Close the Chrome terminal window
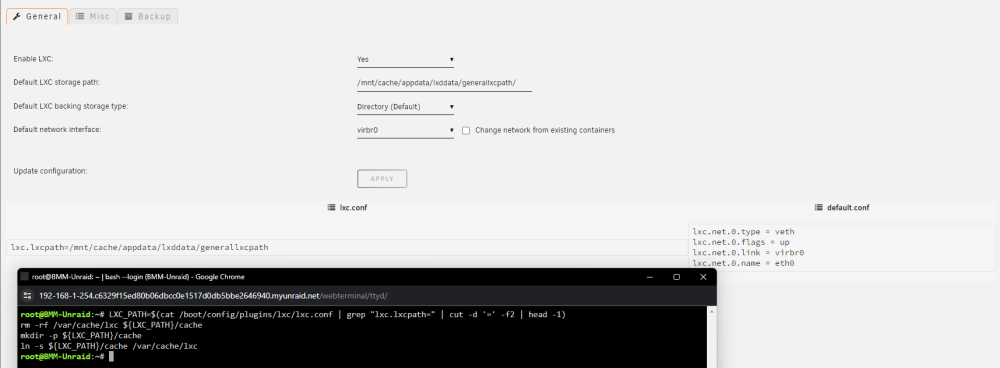Image resolution: width=1000 pixels, height=368 pixels. point(703,277)
